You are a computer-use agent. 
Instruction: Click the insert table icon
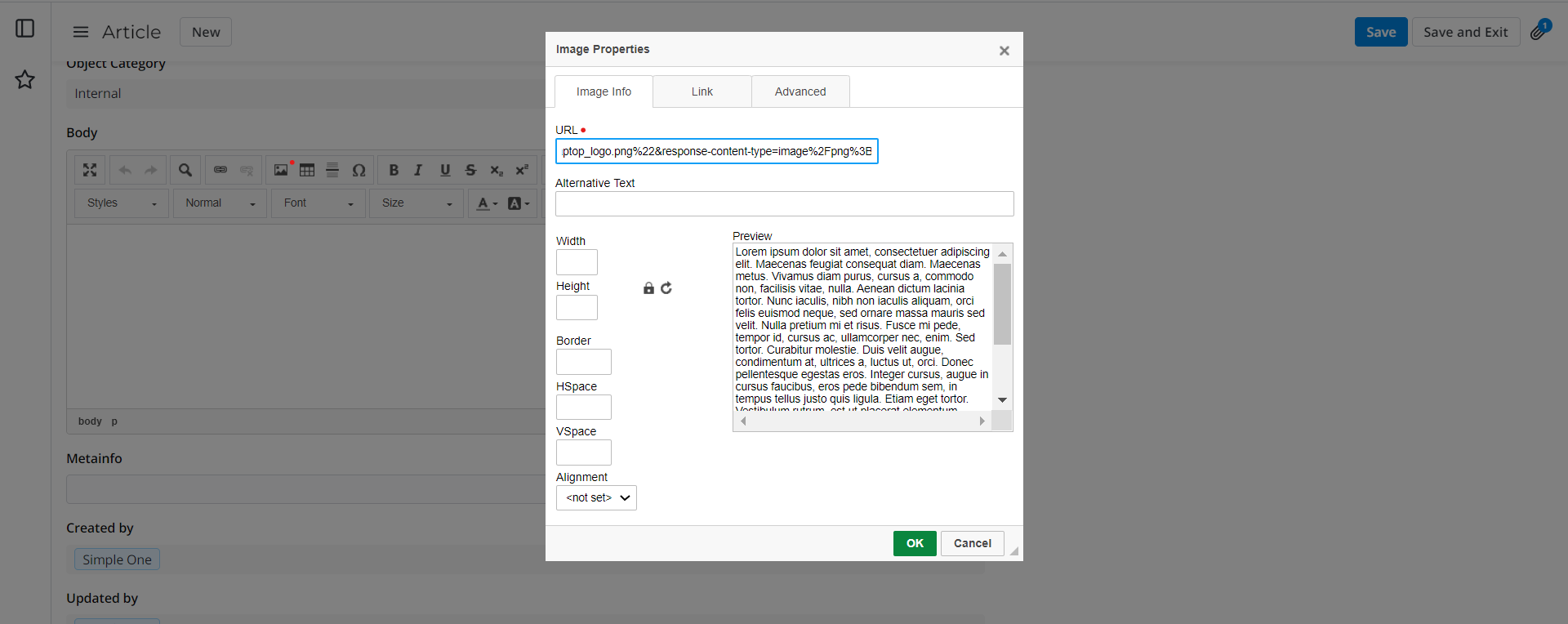point(307,170)
